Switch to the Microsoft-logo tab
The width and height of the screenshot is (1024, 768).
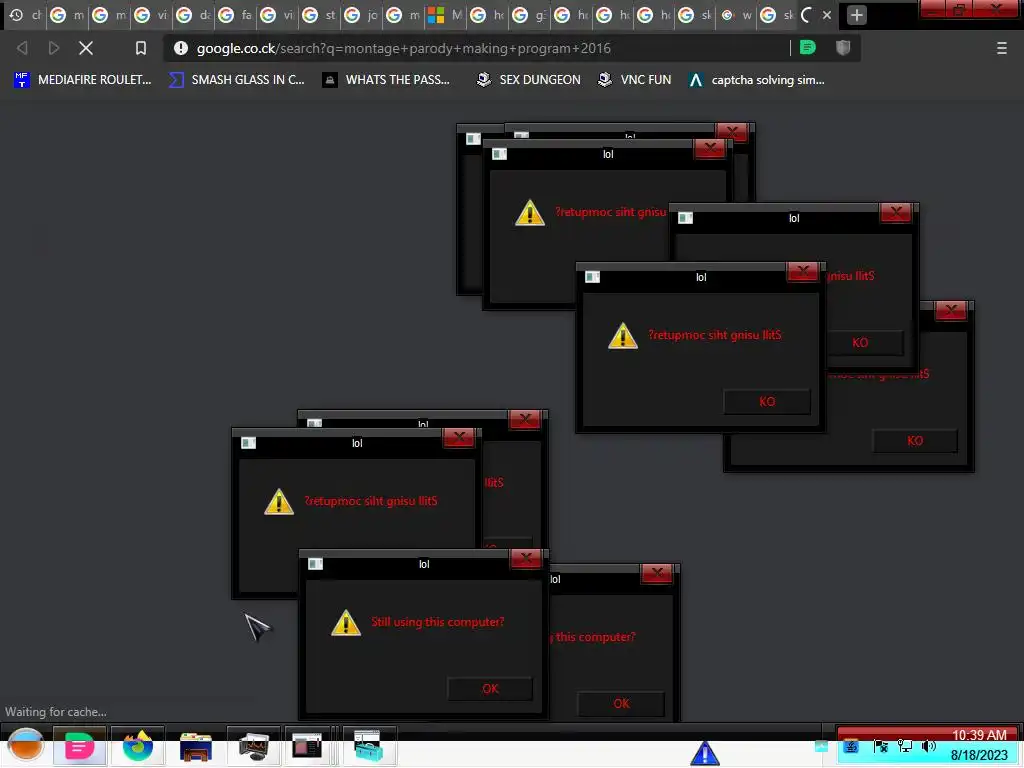tap(444, 14)
